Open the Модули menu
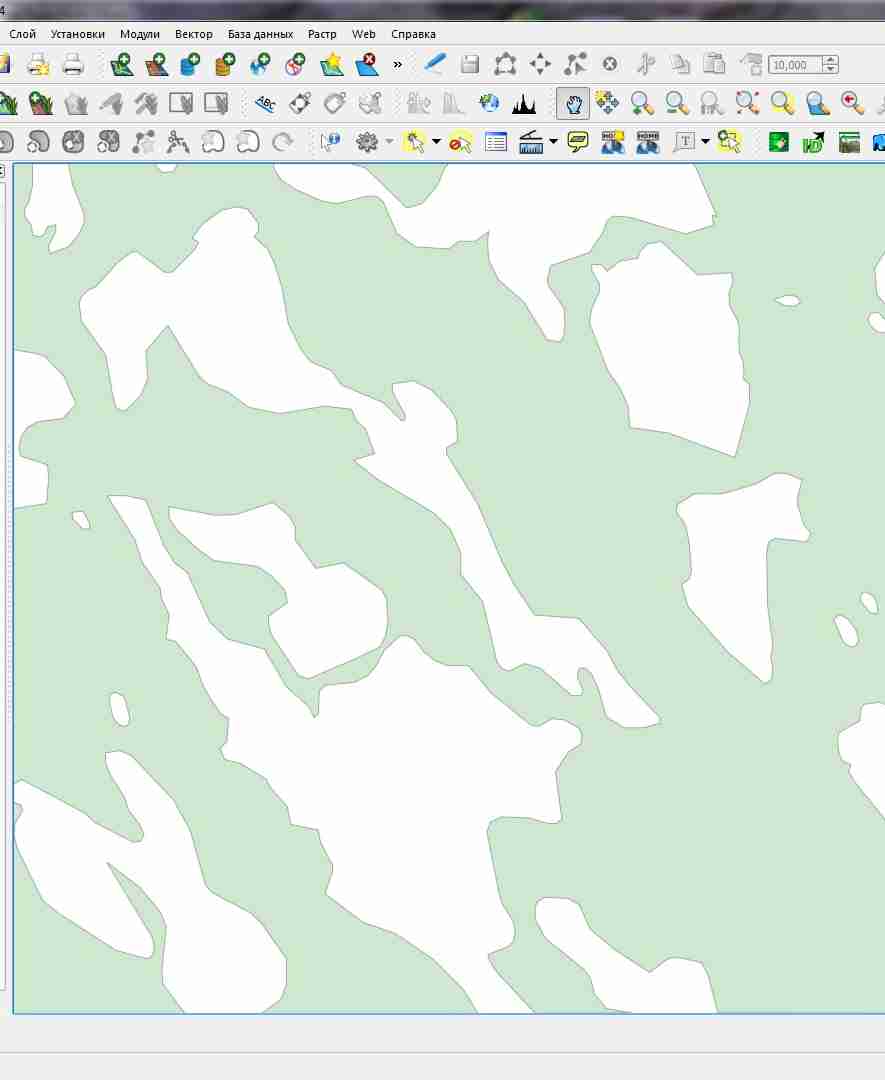This screenshot has height=1080, width=885. pyautogui.click(x=140, y=34)
